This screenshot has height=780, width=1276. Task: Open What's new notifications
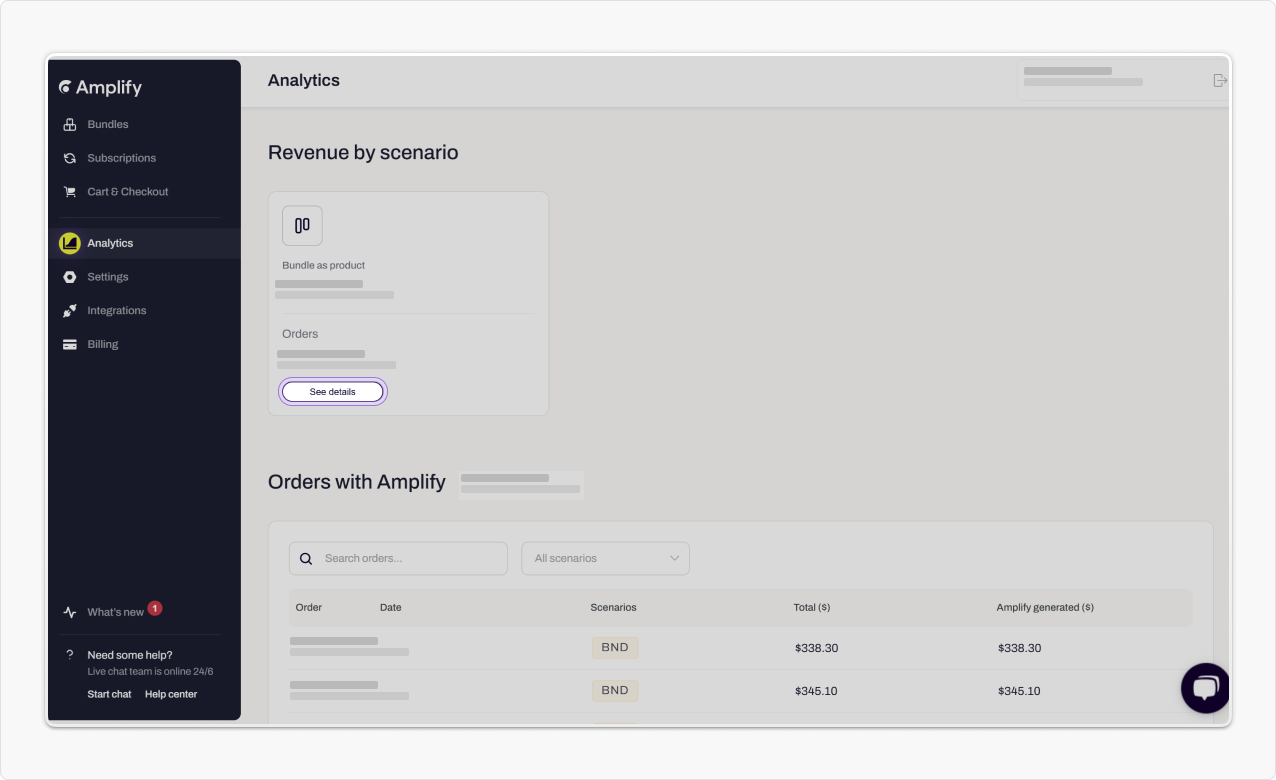point(115,612)
